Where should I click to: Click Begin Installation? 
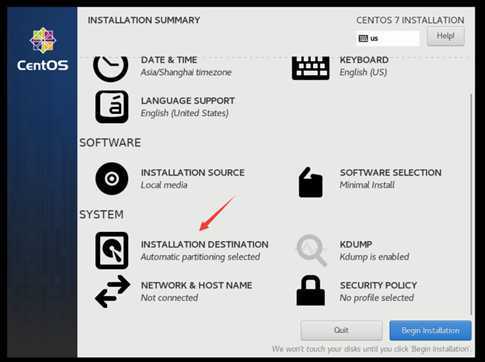(x=430, y=330)
